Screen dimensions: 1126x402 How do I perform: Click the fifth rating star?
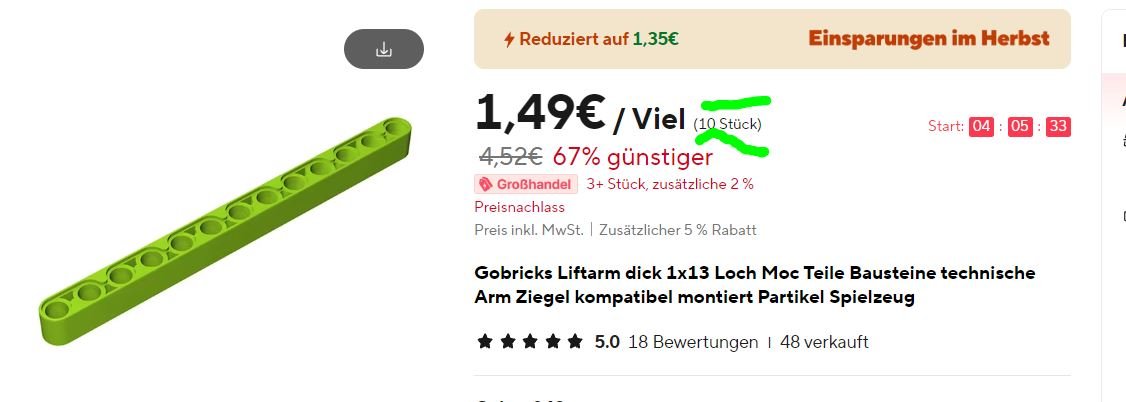(x=575, y=342)
